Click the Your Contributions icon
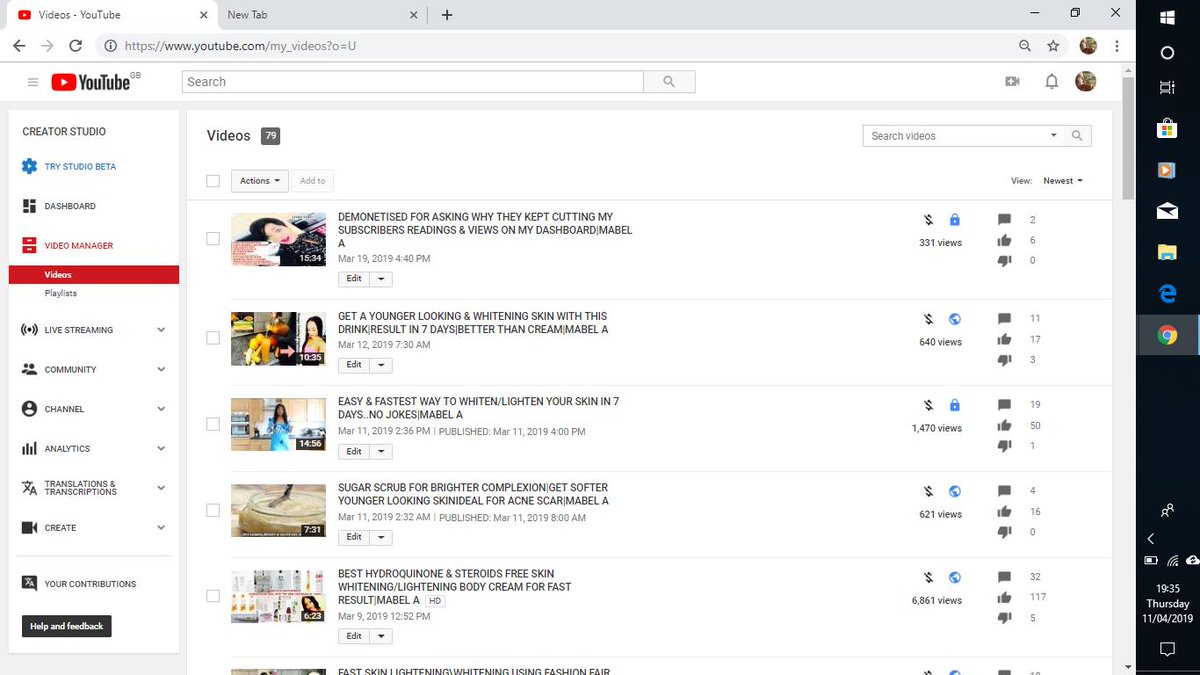 29,584
